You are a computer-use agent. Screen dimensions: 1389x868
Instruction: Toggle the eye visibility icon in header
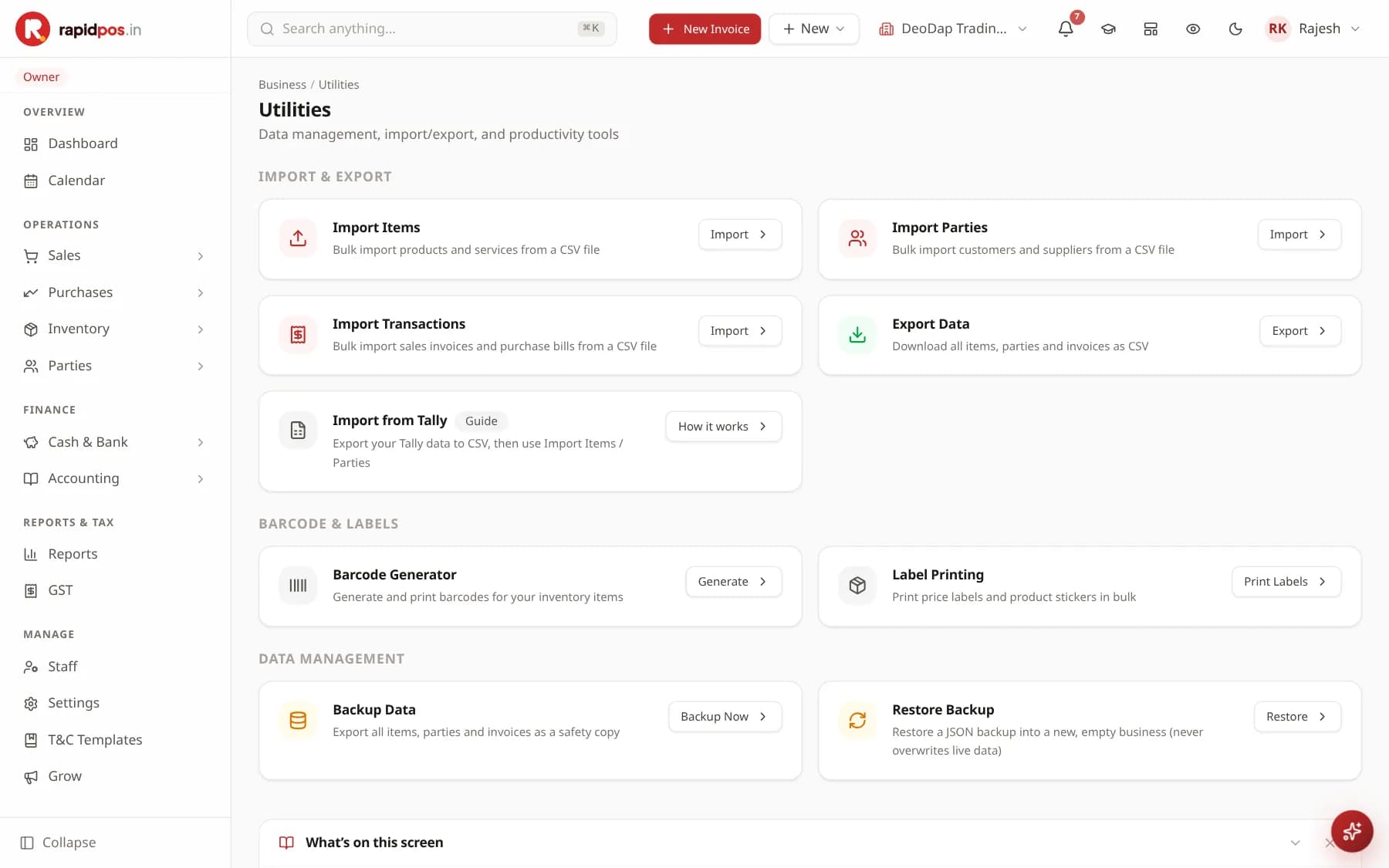[x=1193, y=29]
